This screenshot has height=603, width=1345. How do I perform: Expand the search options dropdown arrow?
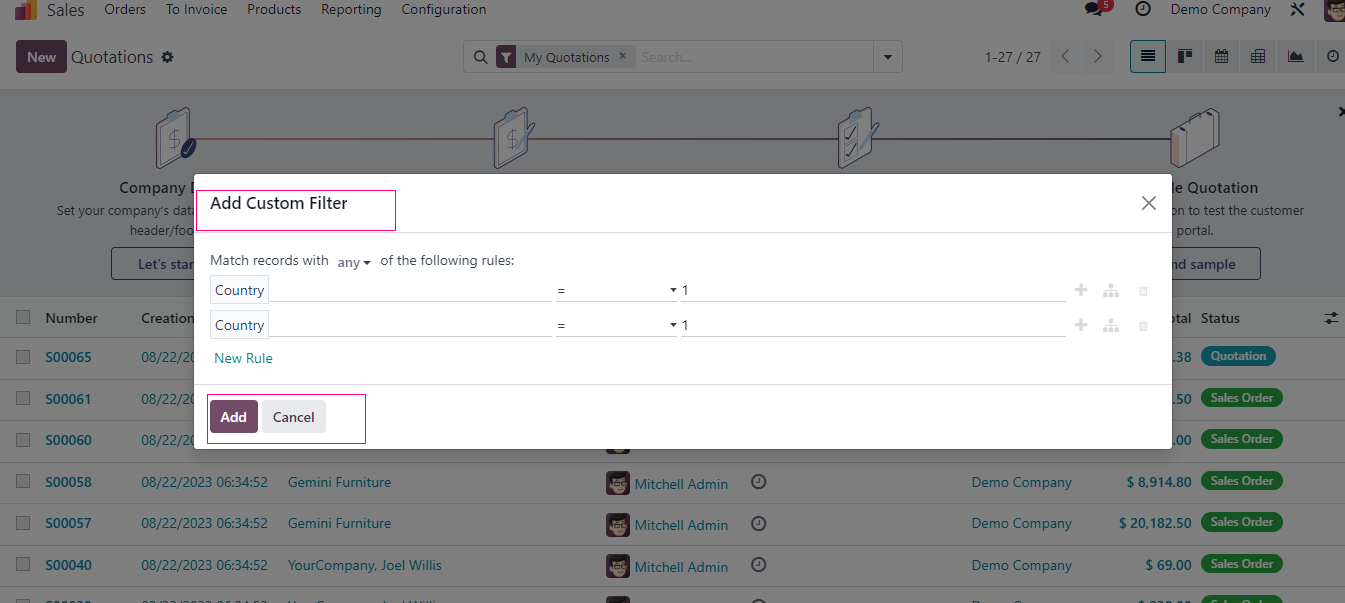point(887,57)
